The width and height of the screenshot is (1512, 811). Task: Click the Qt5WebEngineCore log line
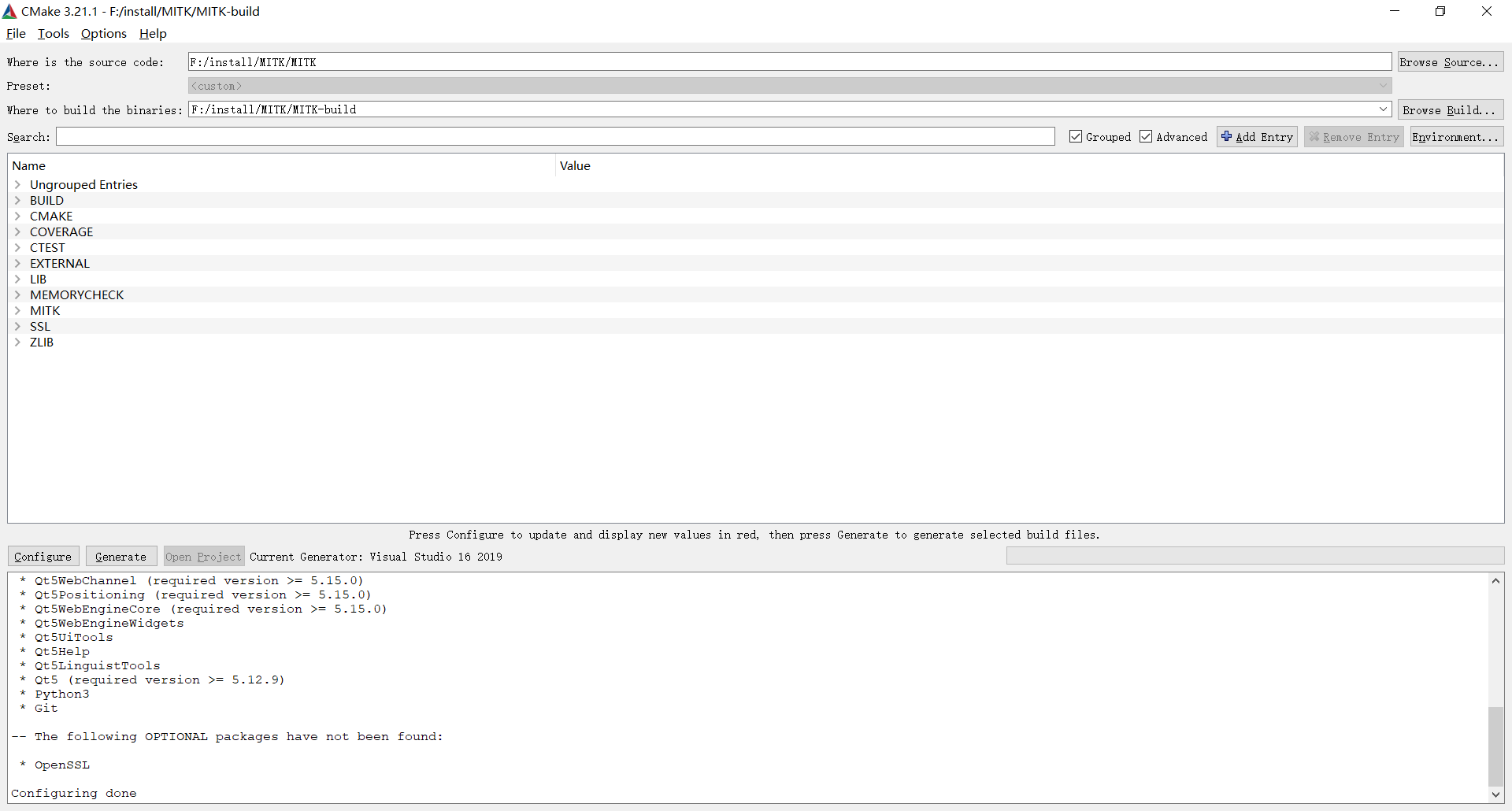click(x=203, y=609)
